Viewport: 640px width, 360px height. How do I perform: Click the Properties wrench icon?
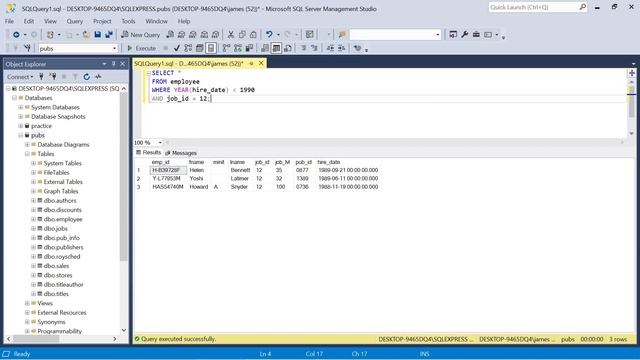tap(464, 35)
